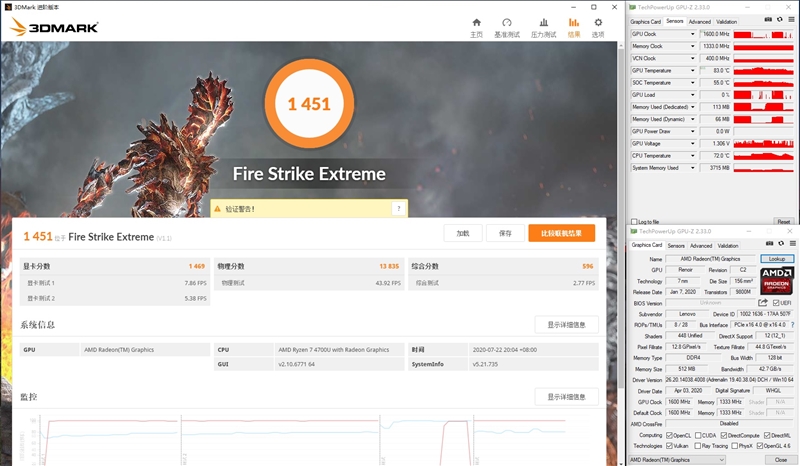Click the orange compare online results button
Viewport: 800px width, 466px height.
pyautogui.click(x=561, y=233)
